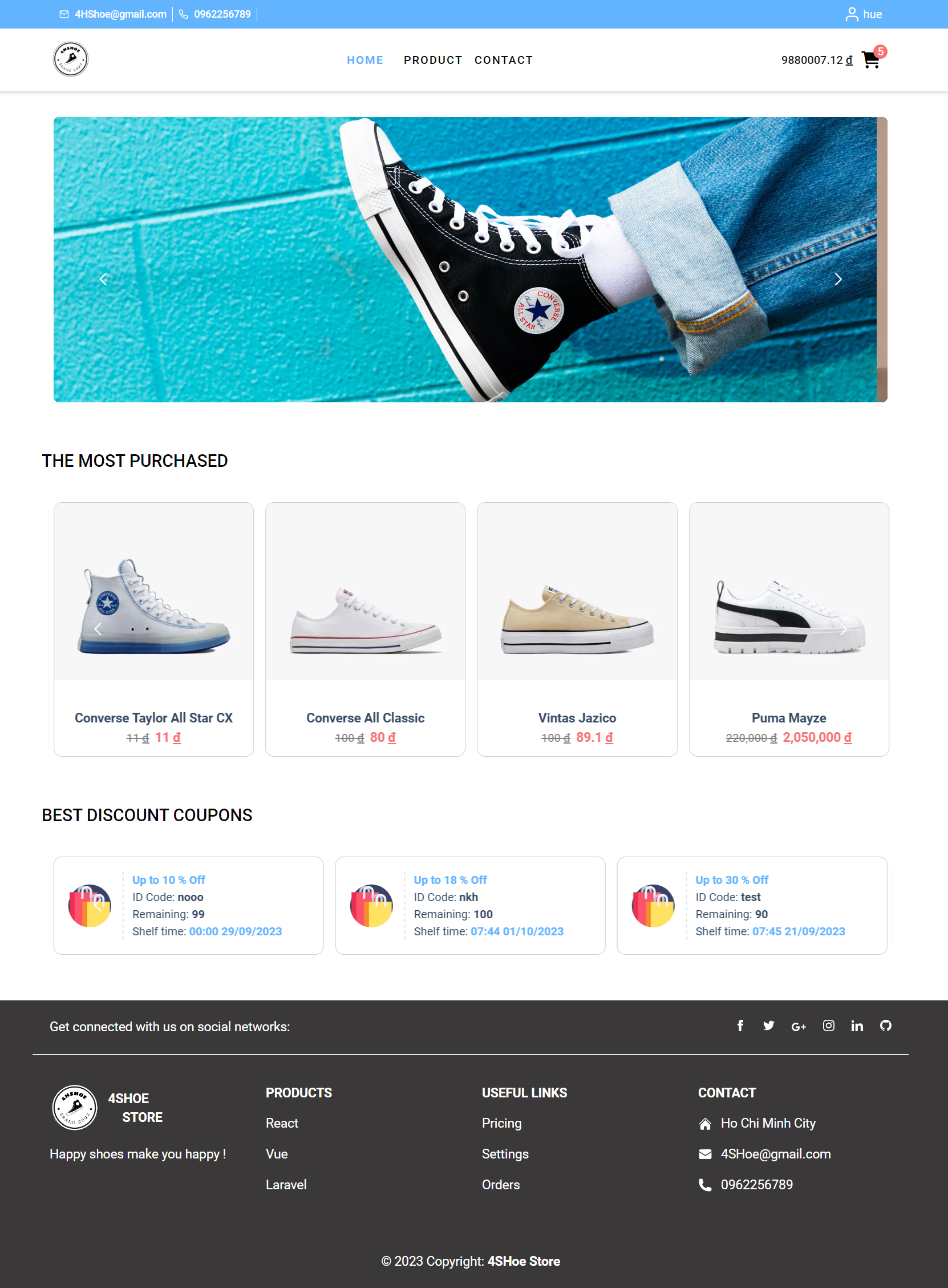Image resolution: width=948 pixels, height=1288 pixels.
Task: Go to the HOME nav tab
Action: click(x=365, y=60)
